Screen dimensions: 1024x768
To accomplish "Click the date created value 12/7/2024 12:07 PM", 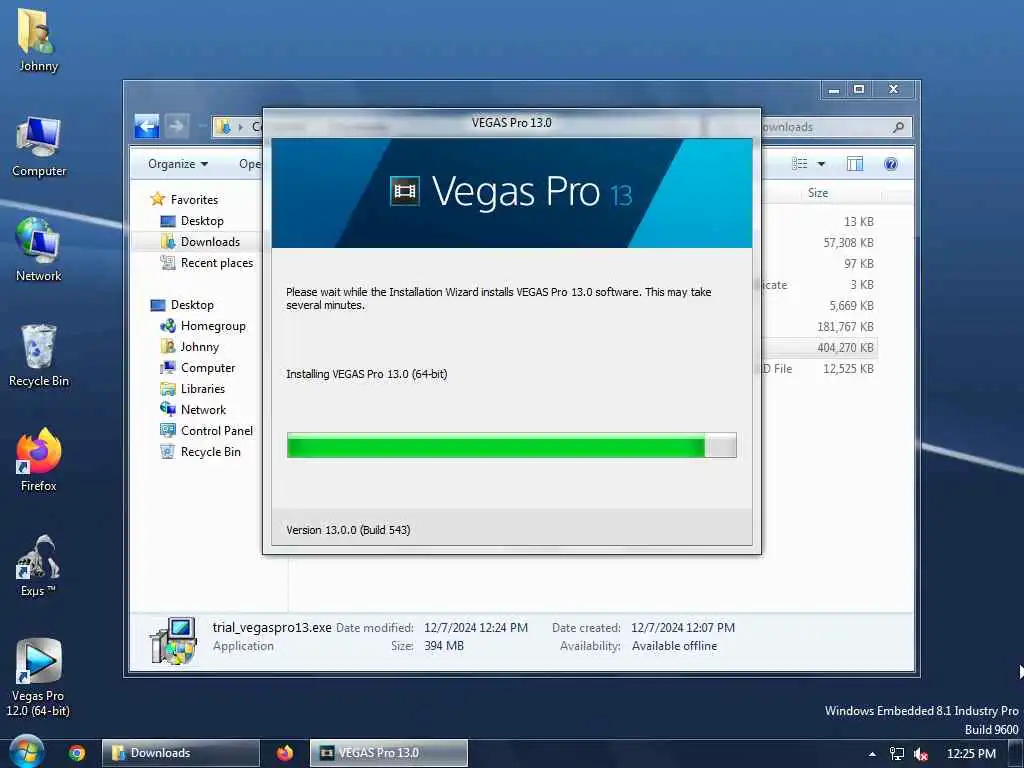I will tap(683, 628).
